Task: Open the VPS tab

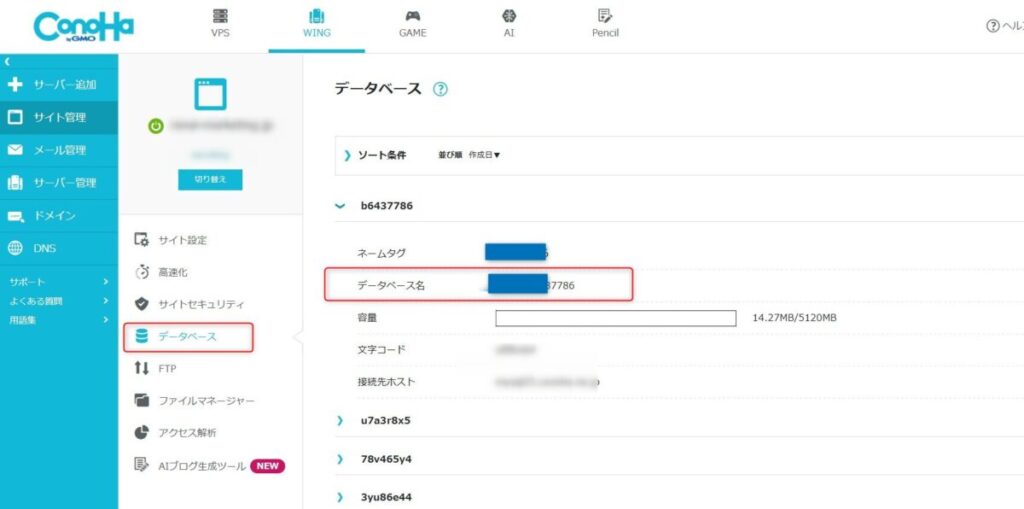Action: click(220, 23)
